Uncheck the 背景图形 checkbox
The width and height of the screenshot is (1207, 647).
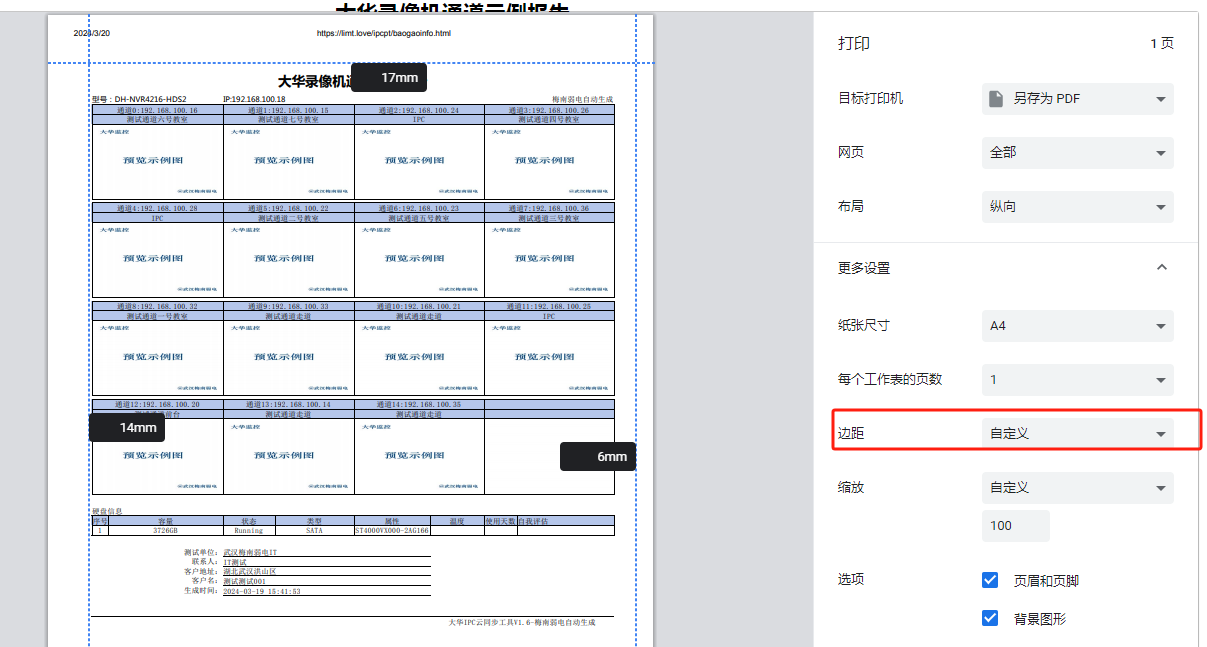(x=990, y=618)
